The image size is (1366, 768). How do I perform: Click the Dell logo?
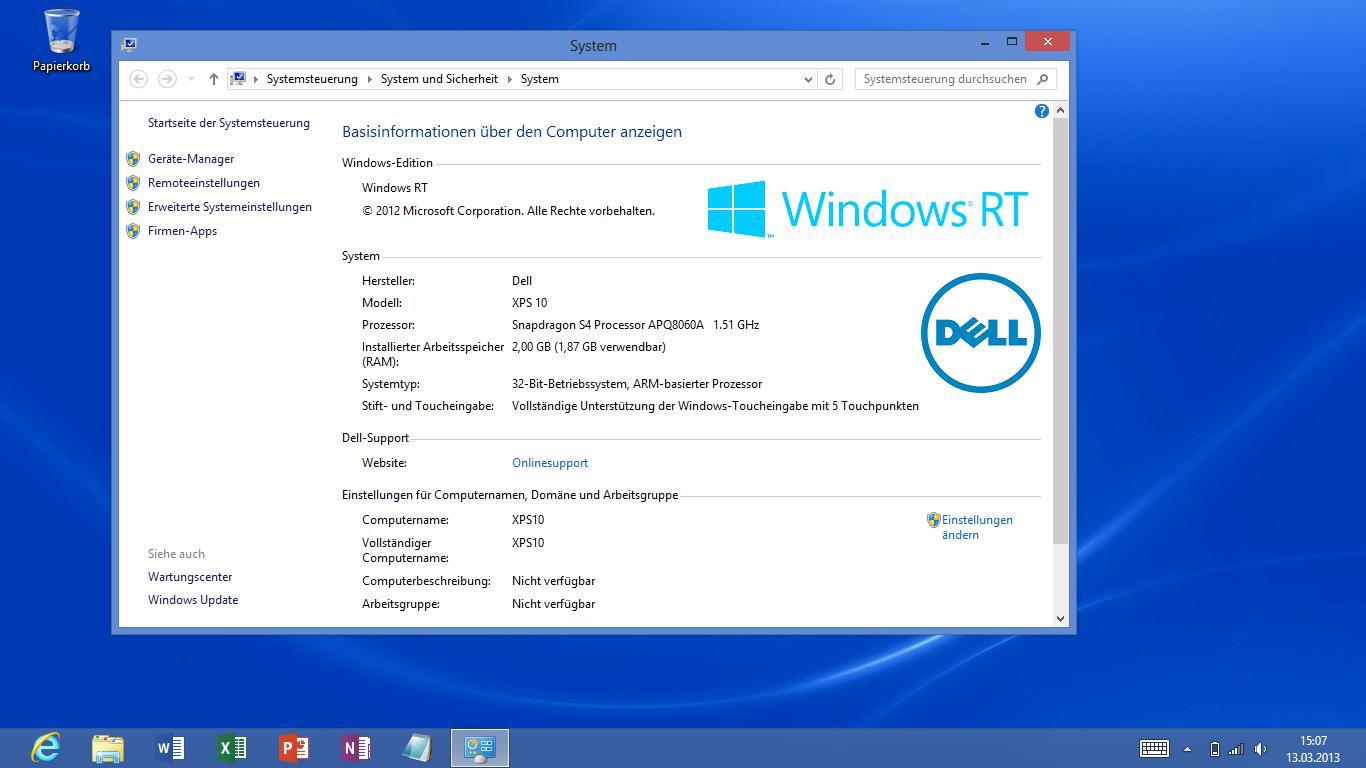(x=980, y=332)
